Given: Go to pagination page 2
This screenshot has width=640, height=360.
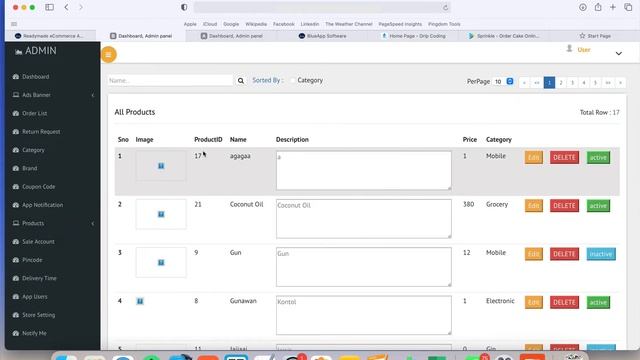Looking at the screenshot, I should 561,83.
